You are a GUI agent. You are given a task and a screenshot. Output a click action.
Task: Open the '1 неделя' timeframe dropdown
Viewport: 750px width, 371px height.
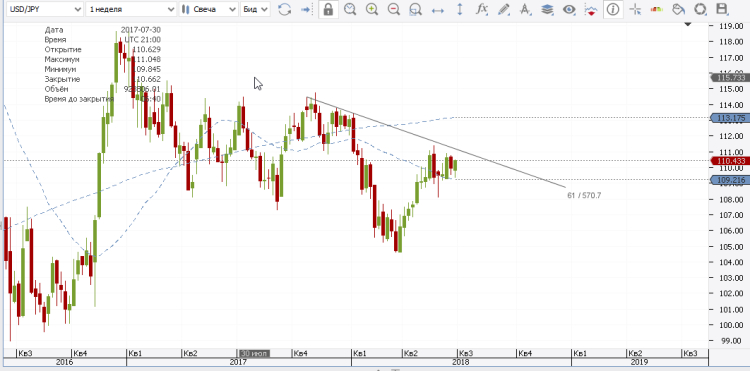pyautogui.click(x=131, y=9)
